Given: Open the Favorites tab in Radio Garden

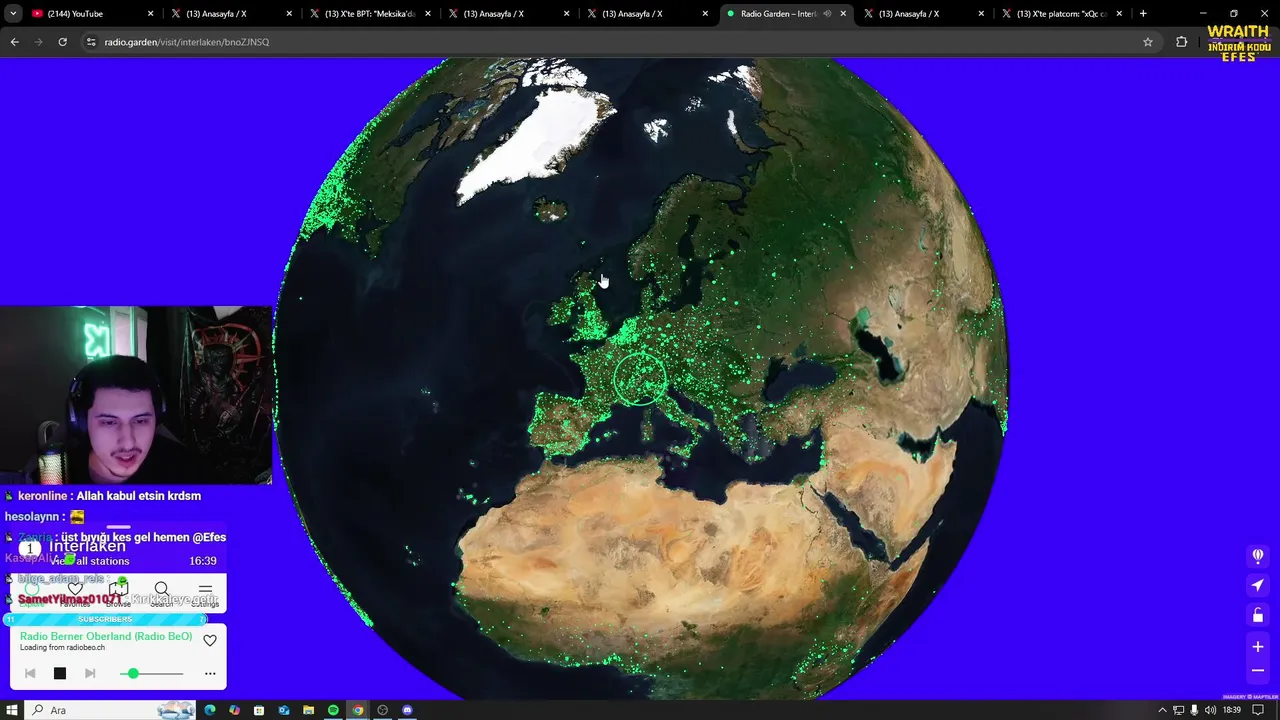Looking at the screenshot, I should click(75, 594).
